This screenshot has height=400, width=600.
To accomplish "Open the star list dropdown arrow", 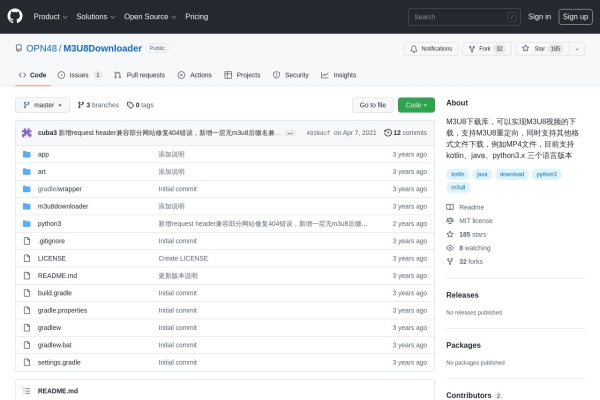I will tap(582, 48).
